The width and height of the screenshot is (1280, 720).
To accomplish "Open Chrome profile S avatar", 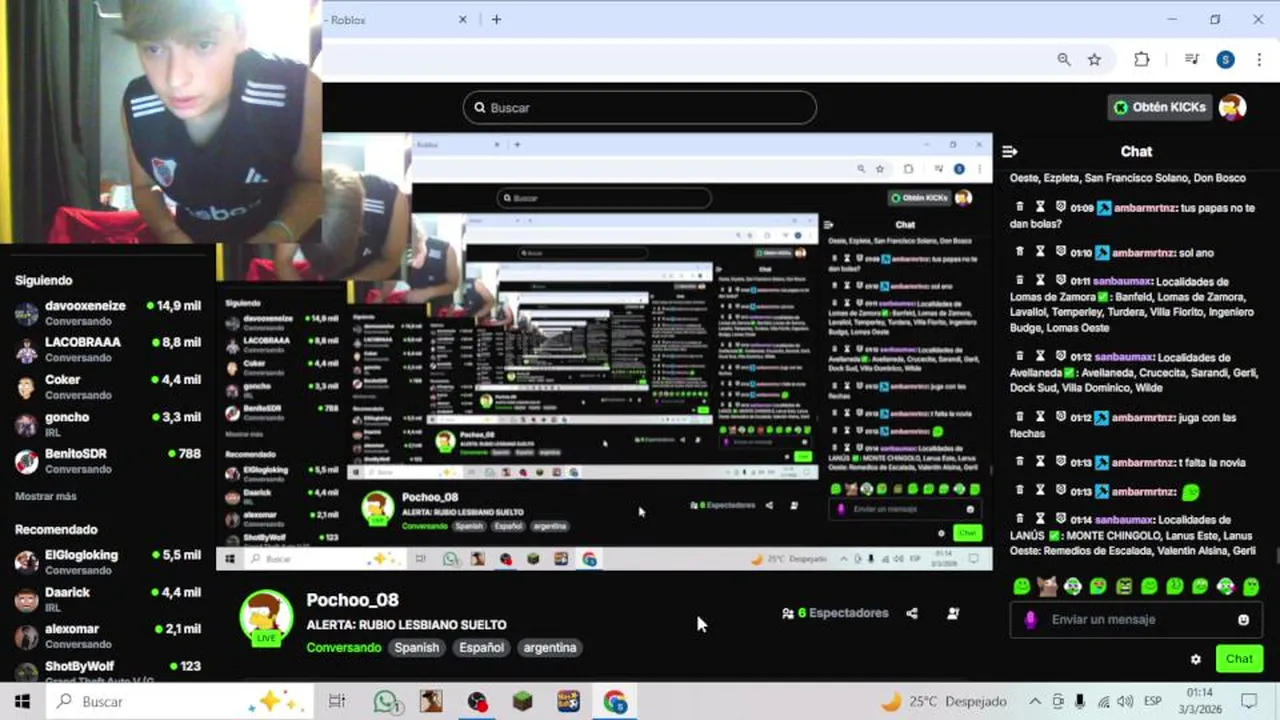I will point(1225,60).
